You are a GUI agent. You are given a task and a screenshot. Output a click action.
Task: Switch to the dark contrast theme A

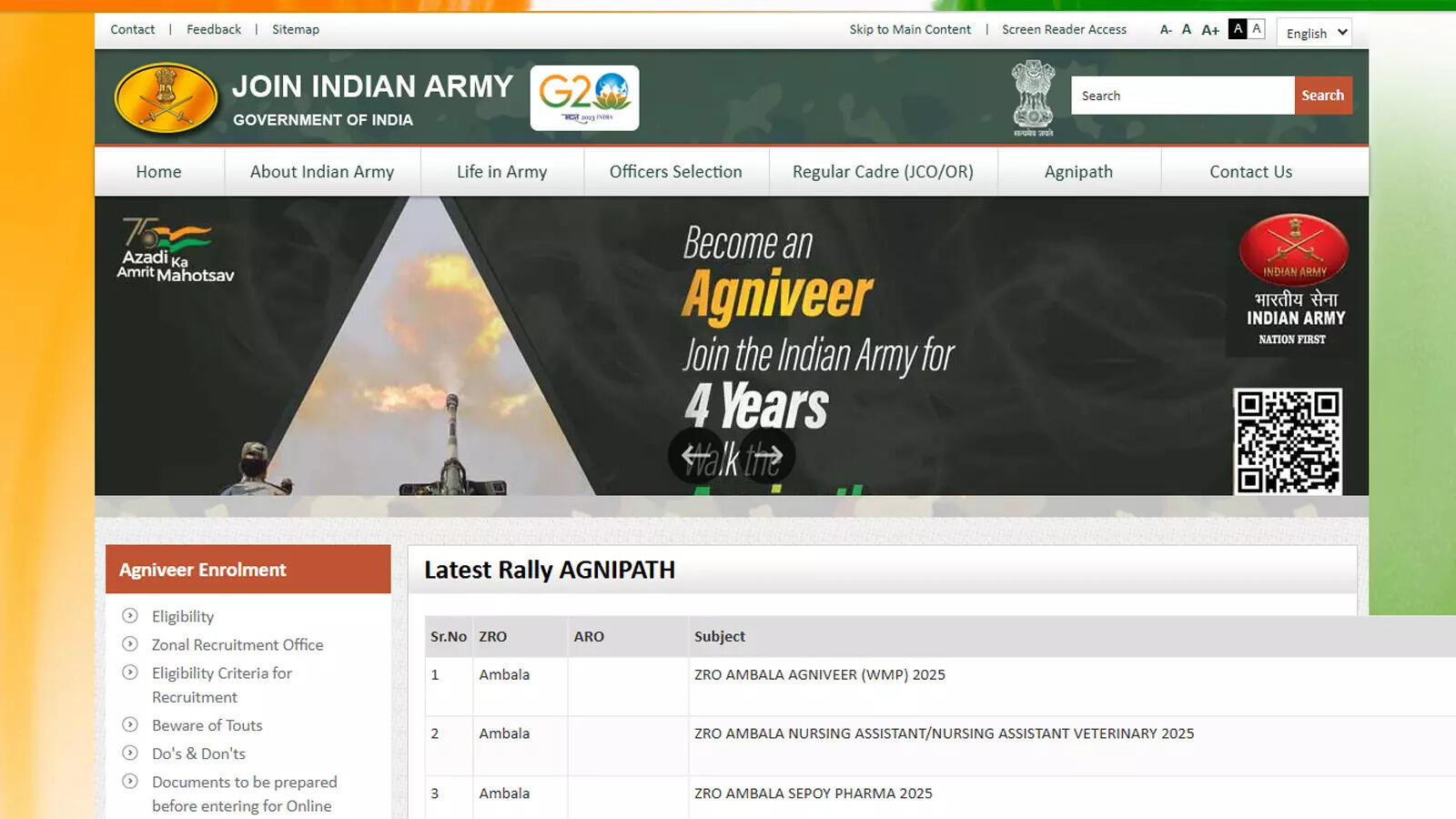click(1238, 29)
